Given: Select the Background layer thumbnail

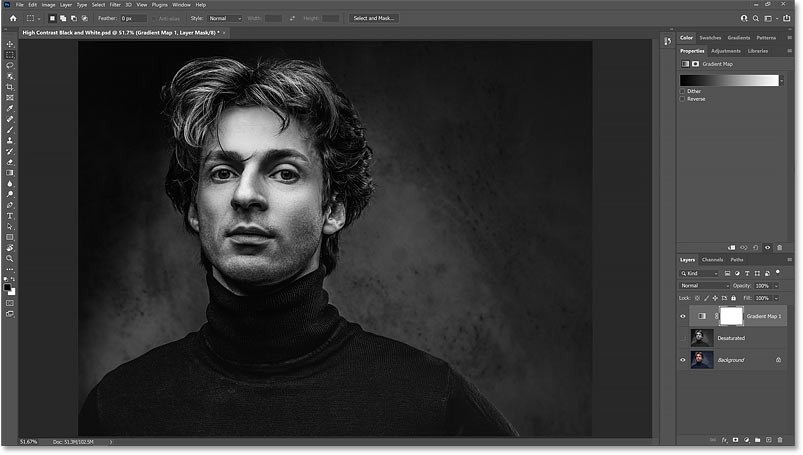Looking at the screenshot, I should (703, 359).
